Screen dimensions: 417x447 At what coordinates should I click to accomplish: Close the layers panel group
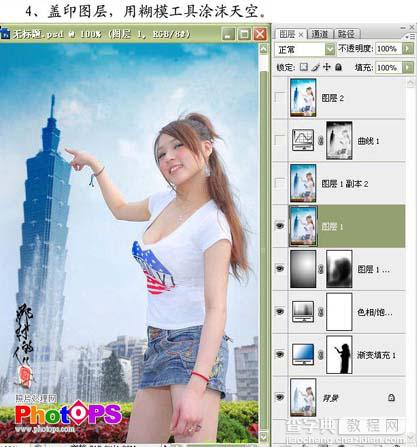click(x=413, y=28)
